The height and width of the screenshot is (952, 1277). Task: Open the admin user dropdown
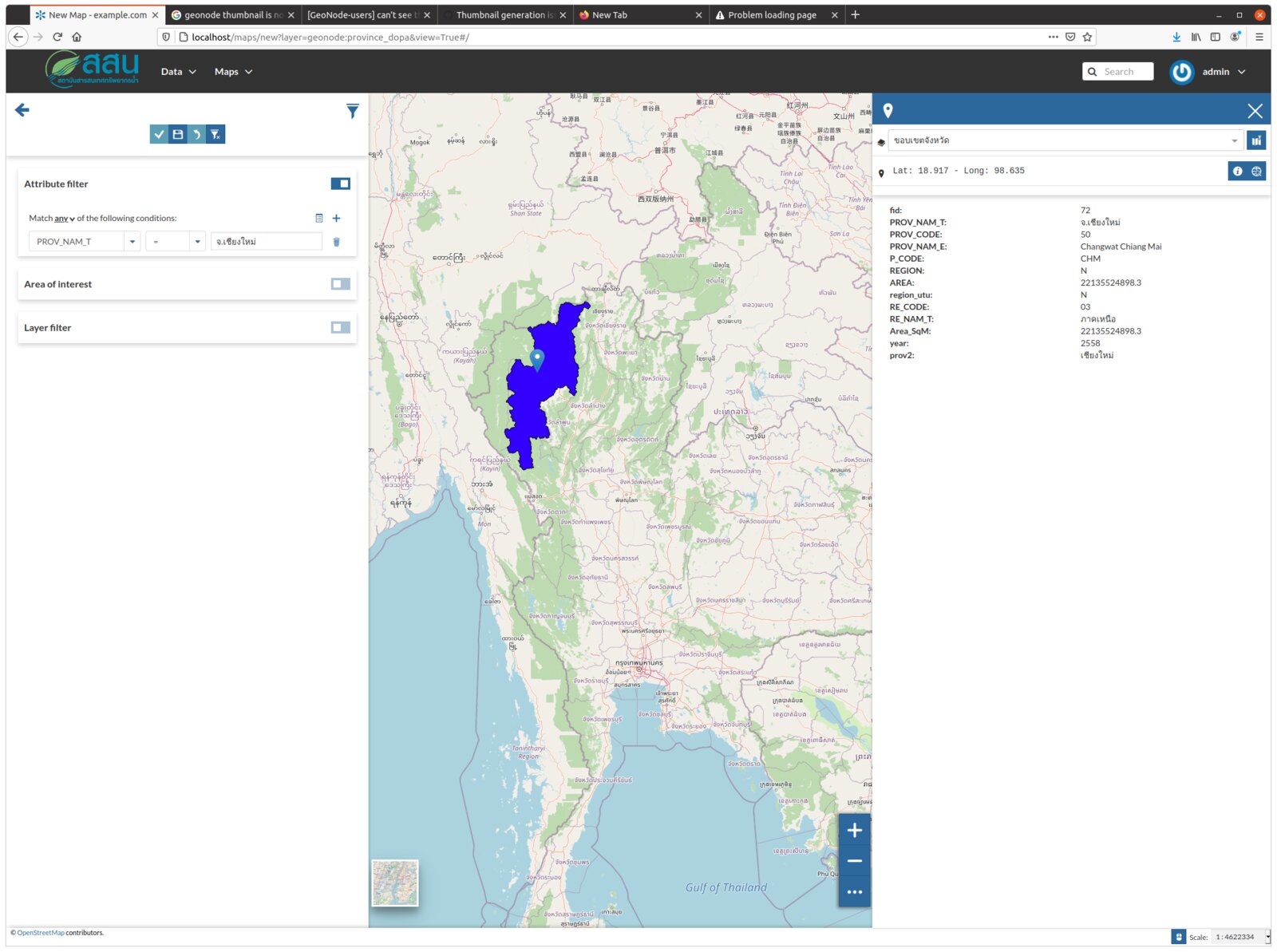(x=1224, y=72)
